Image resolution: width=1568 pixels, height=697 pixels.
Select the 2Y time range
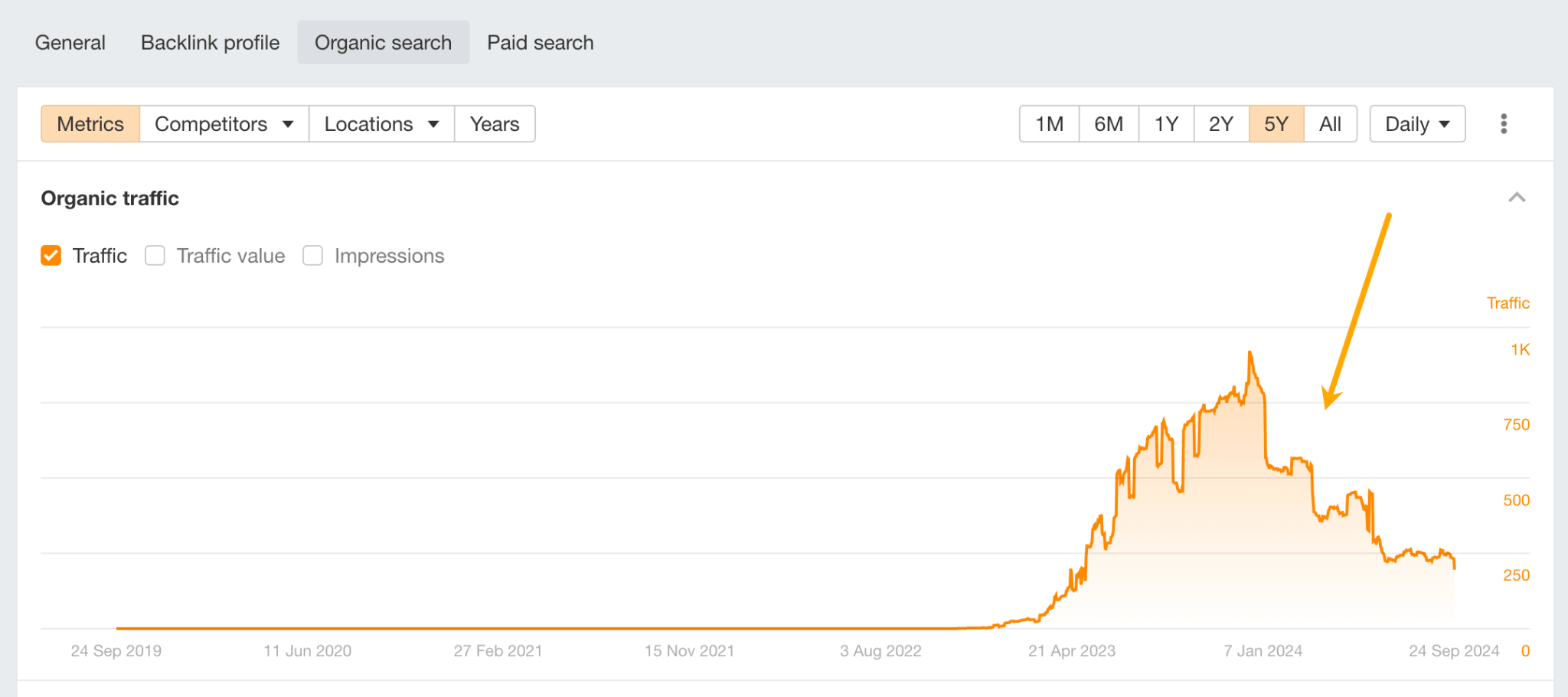[1220, 123]
